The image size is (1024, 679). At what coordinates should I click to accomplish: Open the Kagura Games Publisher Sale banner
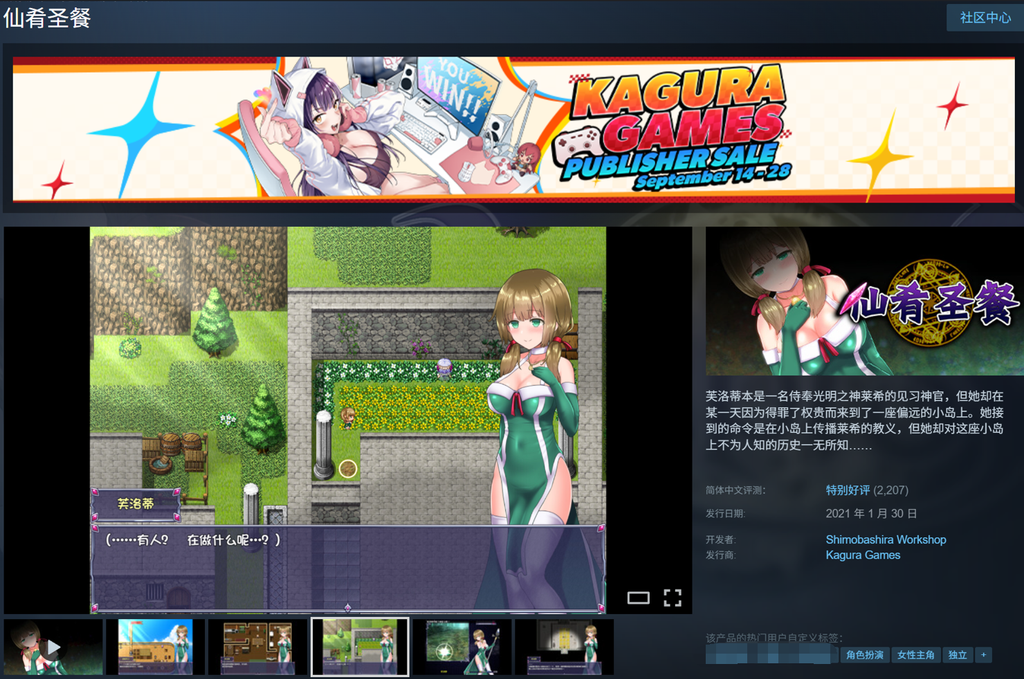coord(514,129)
